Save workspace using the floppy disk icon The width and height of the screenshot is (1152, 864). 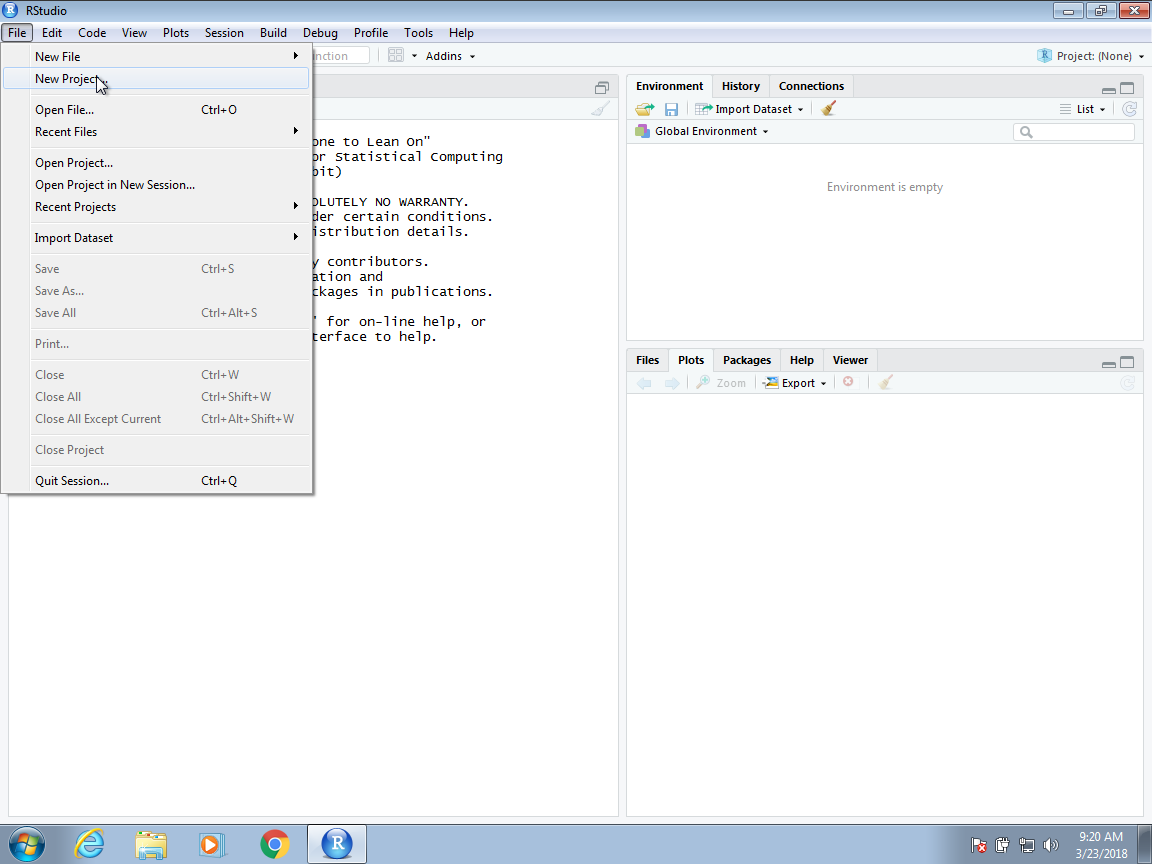[x=671, y=109]
